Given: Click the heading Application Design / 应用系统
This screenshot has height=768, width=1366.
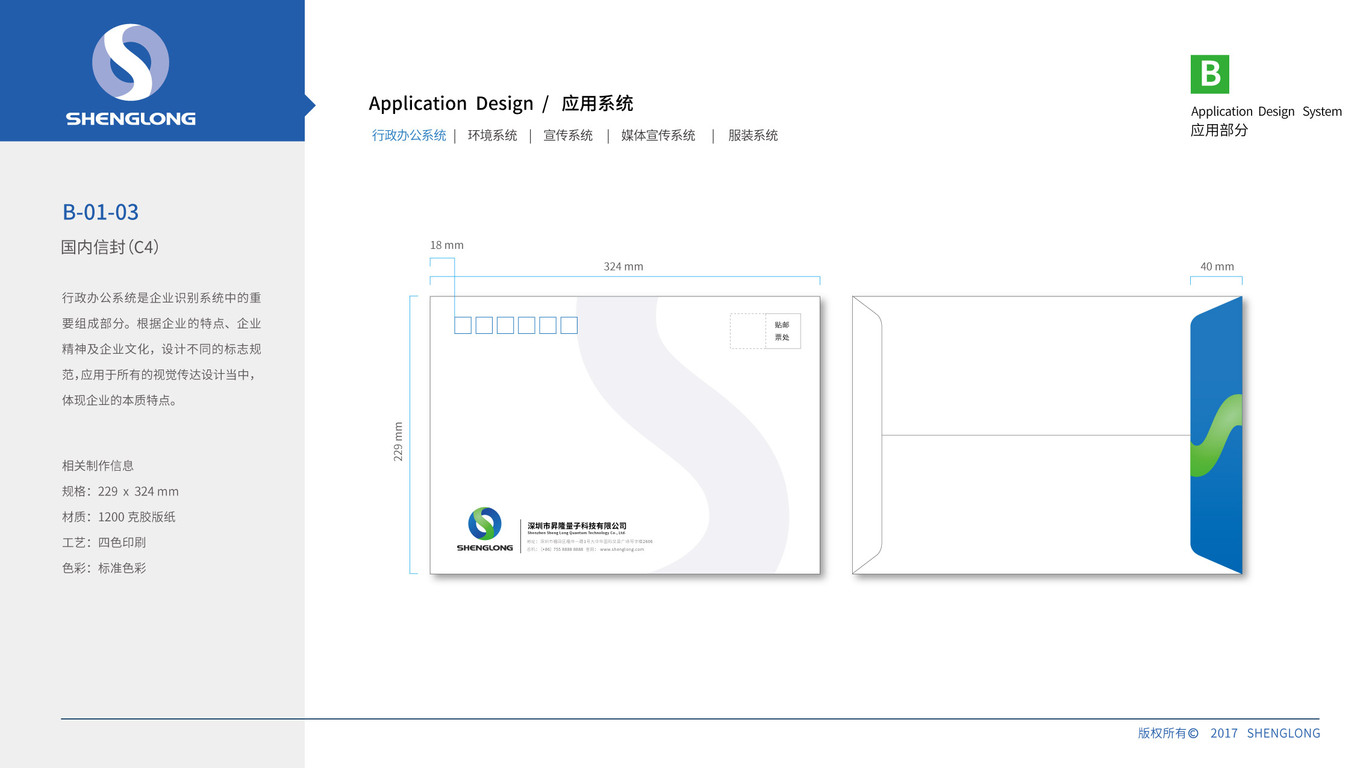Looking at the screenshot, I should coord(501,103).
